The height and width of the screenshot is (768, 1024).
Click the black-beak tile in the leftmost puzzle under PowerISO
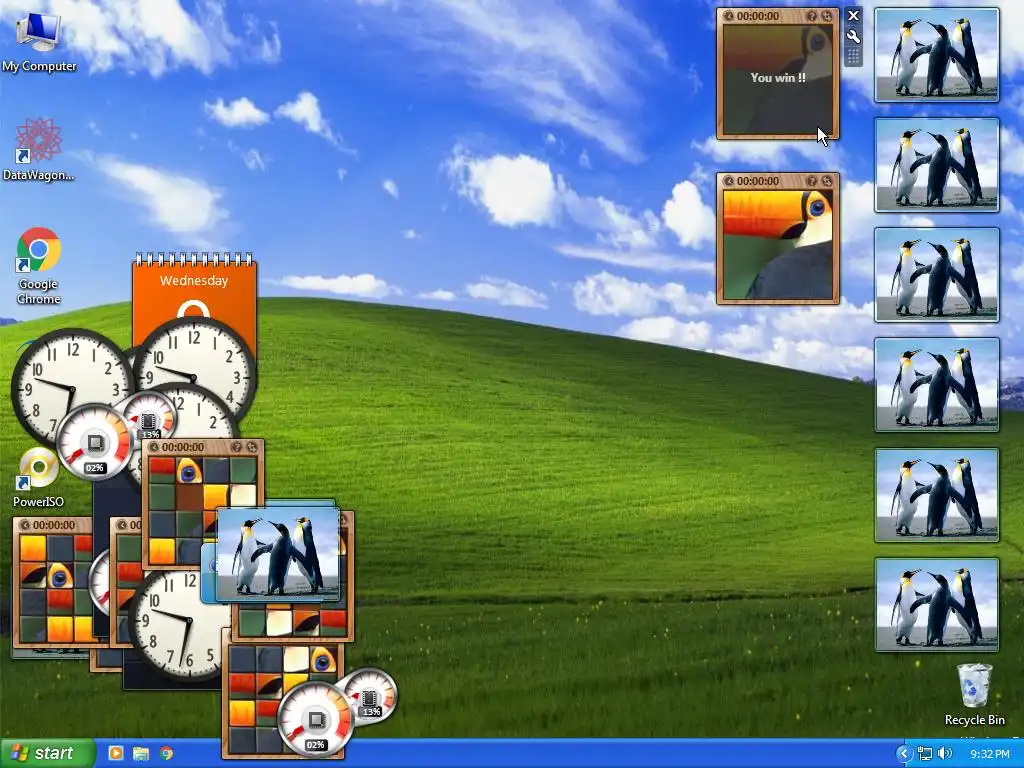(33, 575)
